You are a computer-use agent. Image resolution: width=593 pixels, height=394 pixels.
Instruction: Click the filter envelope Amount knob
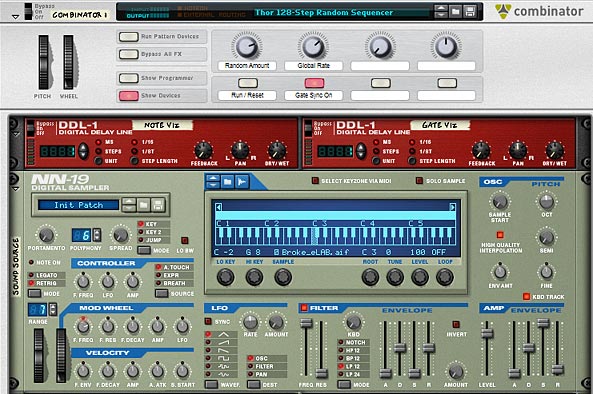point(455,372)
